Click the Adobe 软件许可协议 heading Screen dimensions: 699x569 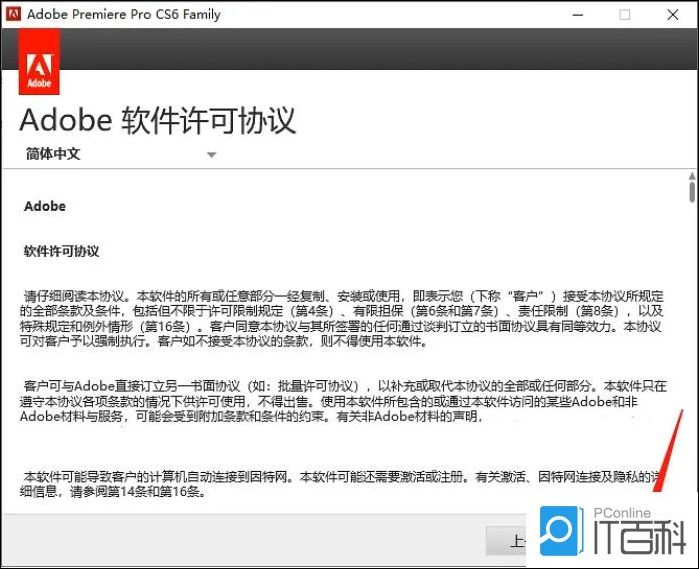click(157, 120)
